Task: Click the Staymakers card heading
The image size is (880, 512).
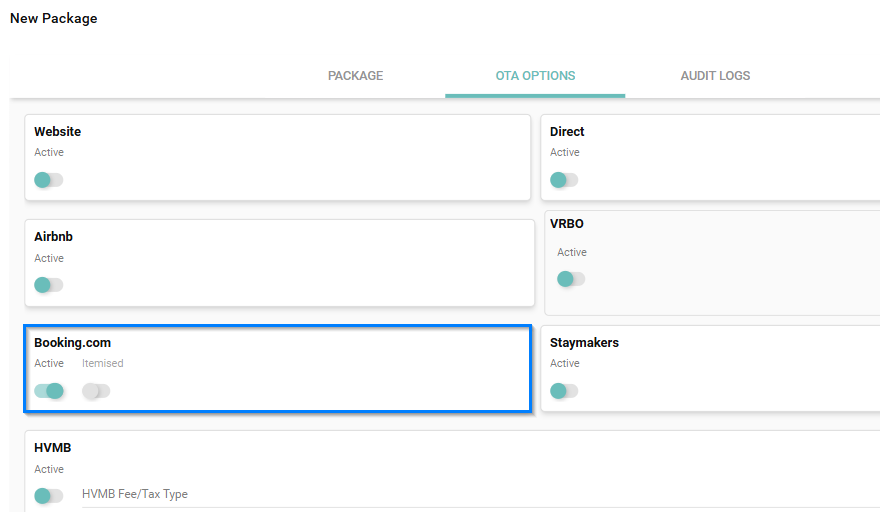Action: point(584,343)
